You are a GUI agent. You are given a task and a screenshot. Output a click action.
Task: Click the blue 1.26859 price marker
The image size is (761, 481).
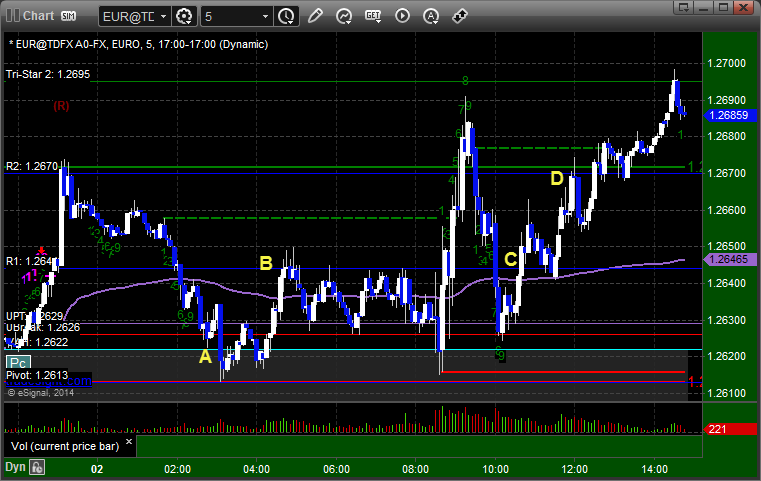coord(729,115)
